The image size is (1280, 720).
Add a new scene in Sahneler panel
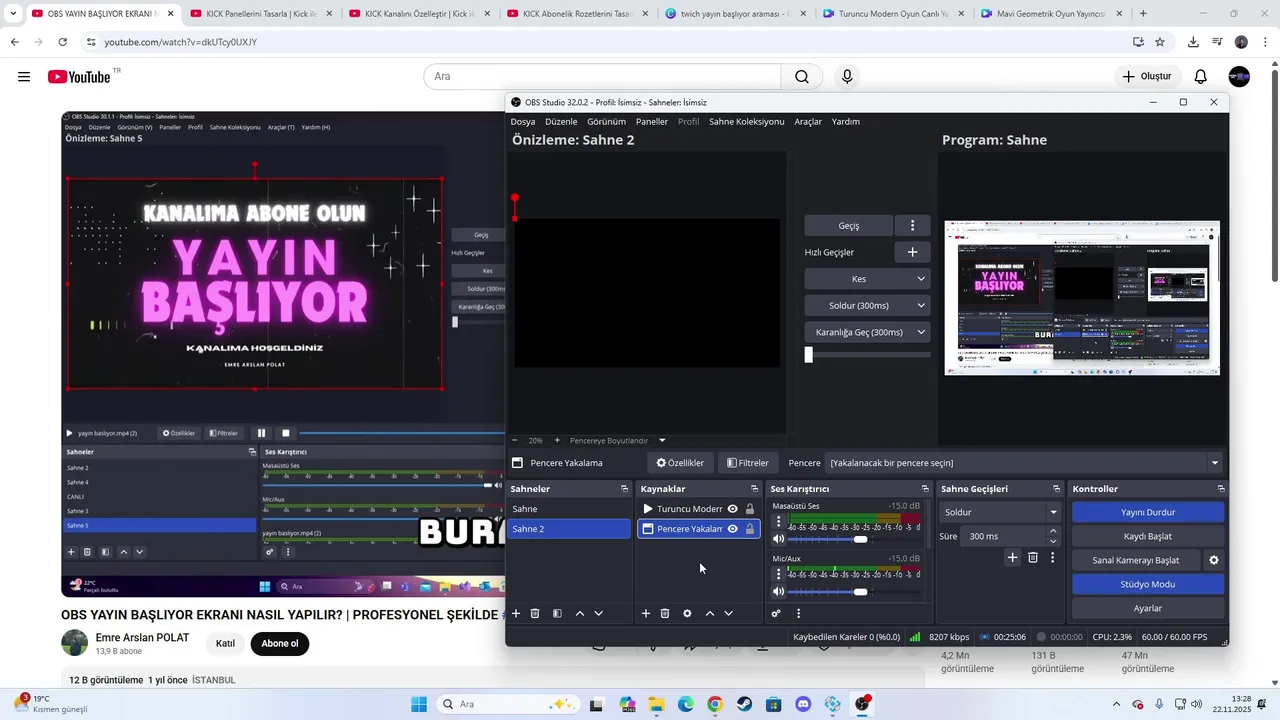516,613
